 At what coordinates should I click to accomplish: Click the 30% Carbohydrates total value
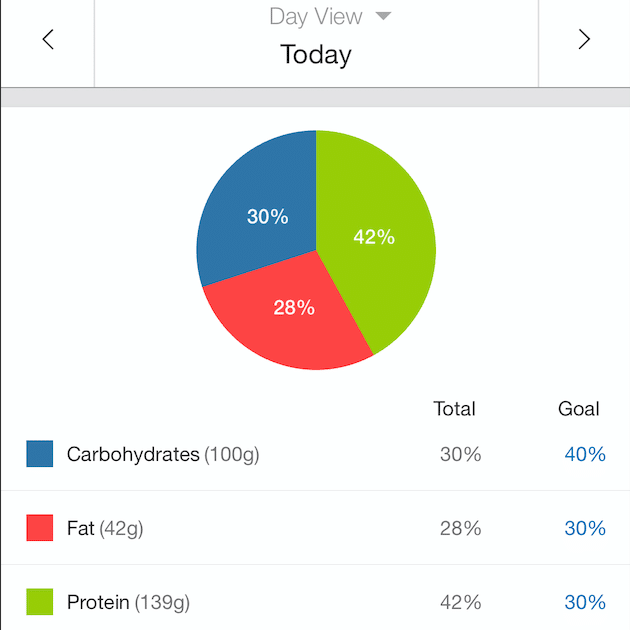pos(460,454)
